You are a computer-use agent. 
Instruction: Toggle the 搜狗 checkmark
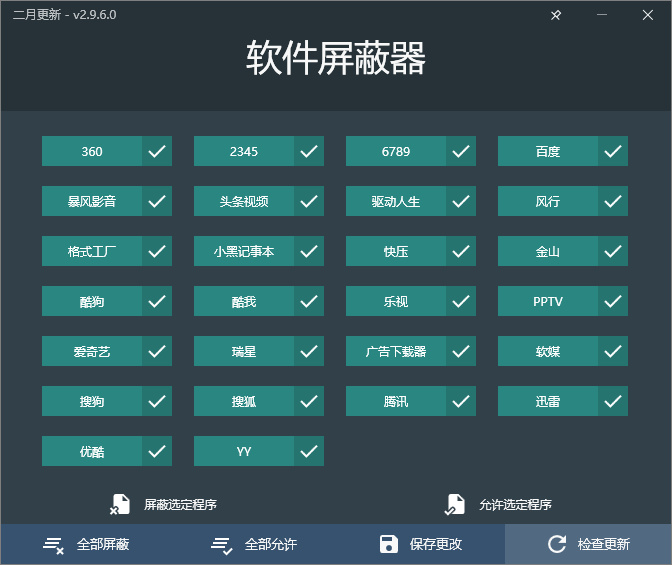click(x=157, y=401)
